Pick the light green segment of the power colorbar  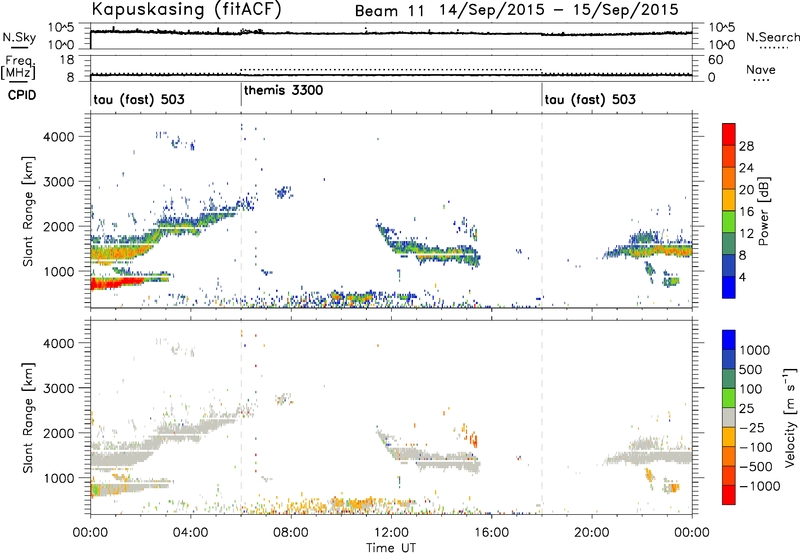click(729, 222)
